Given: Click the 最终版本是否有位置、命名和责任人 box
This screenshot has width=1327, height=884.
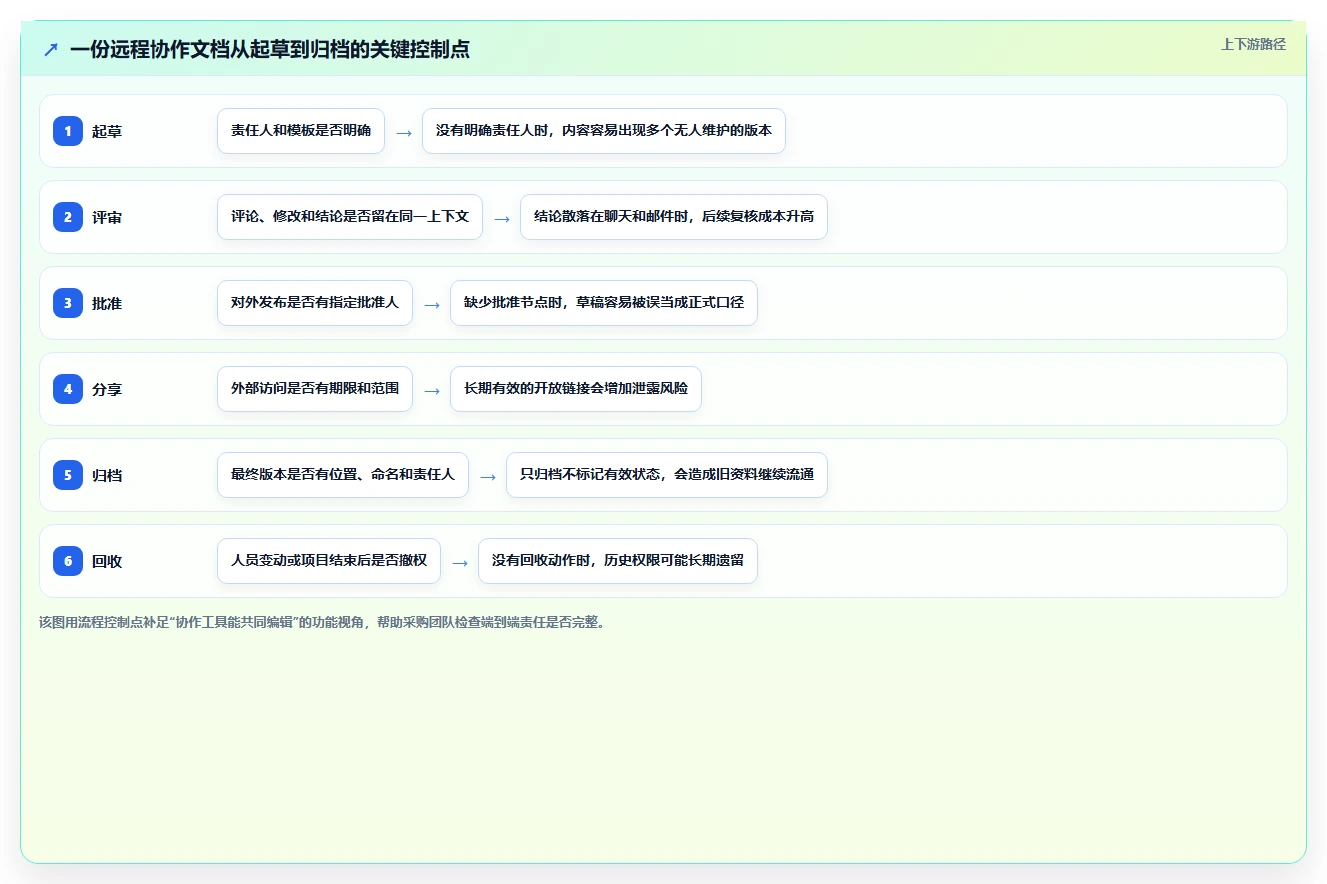Looking at the screenshot, I should pos(343,475).
